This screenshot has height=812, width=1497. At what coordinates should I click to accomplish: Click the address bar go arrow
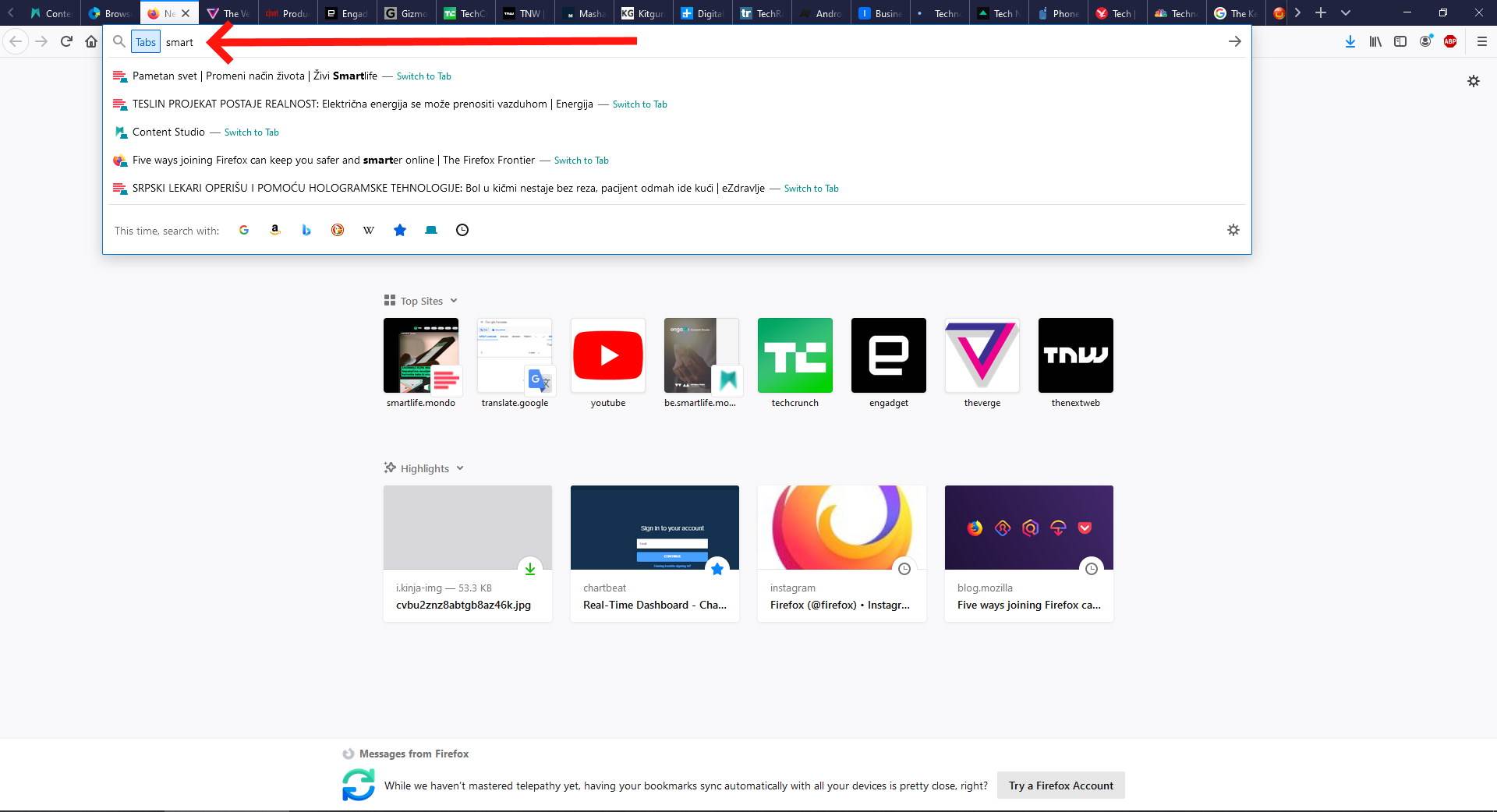click(x=1235, y=41)
